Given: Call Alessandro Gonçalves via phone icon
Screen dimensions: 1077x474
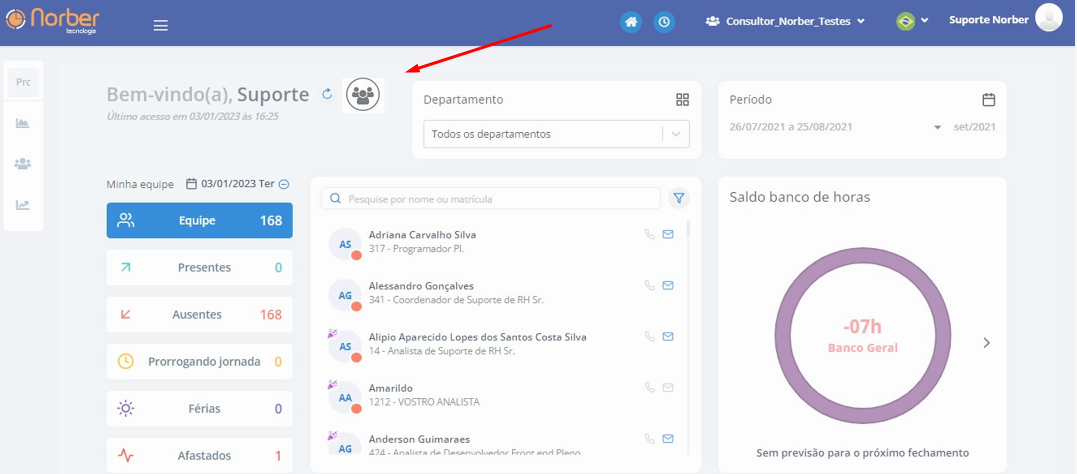Looking at the screenshot, I should pos(649,285).
